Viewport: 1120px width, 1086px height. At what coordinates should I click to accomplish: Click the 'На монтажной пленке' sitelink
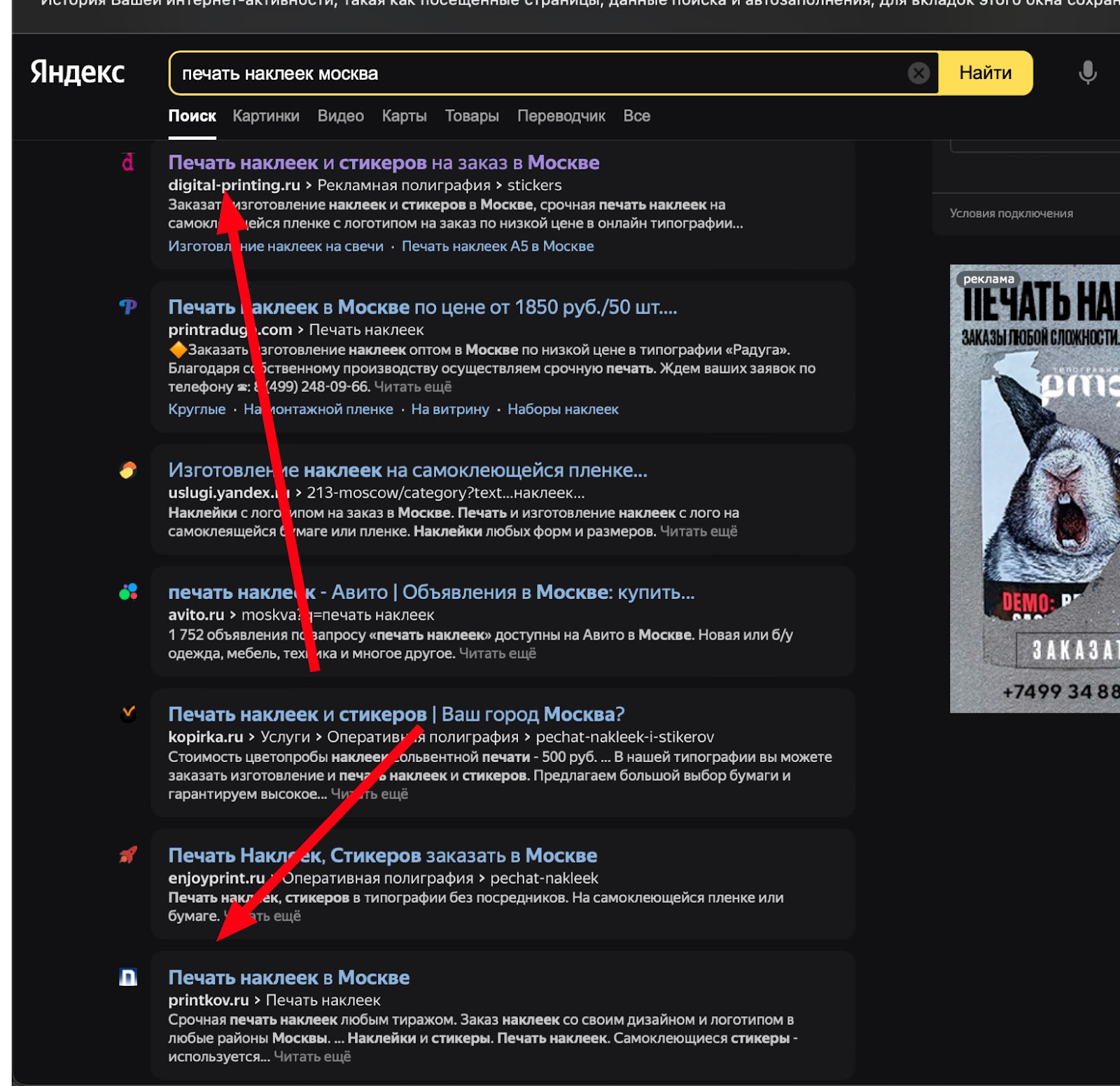[318, 409]
